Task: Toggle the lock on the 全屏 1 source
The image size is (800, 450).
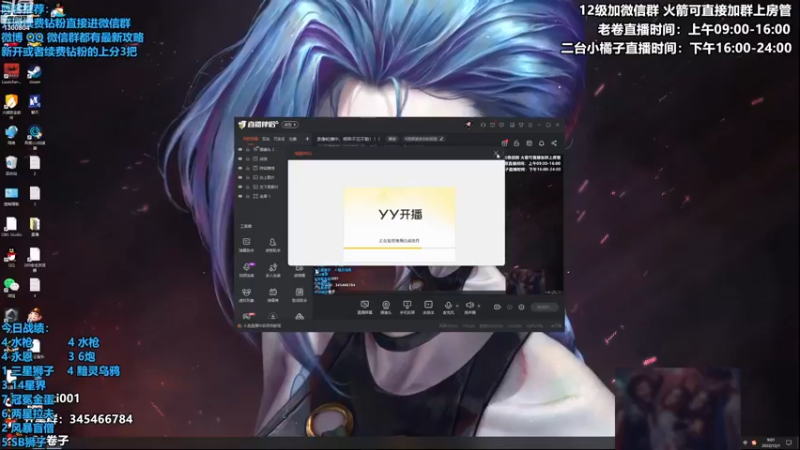Action: [x=248, y=196]
